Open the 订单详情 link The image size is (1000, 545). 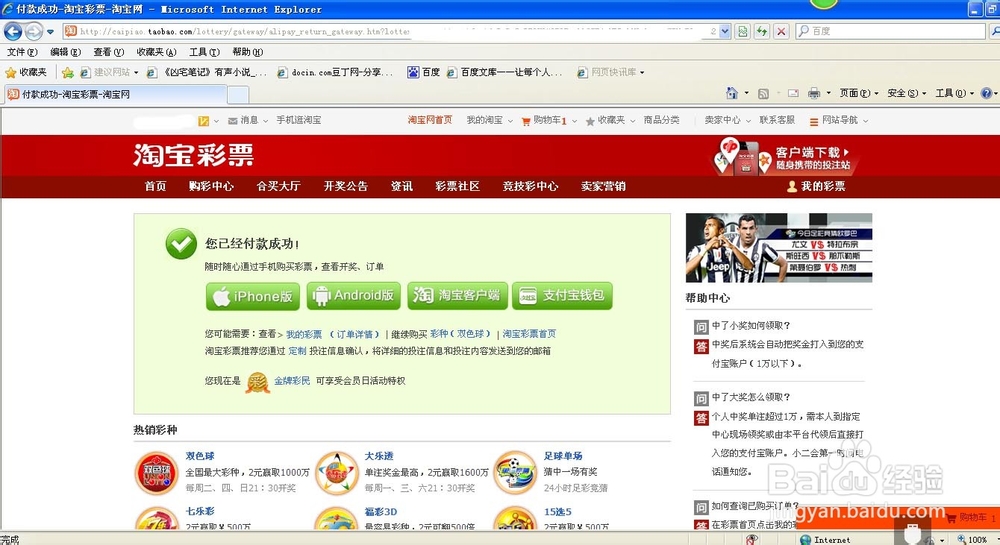tap(355, 334)
